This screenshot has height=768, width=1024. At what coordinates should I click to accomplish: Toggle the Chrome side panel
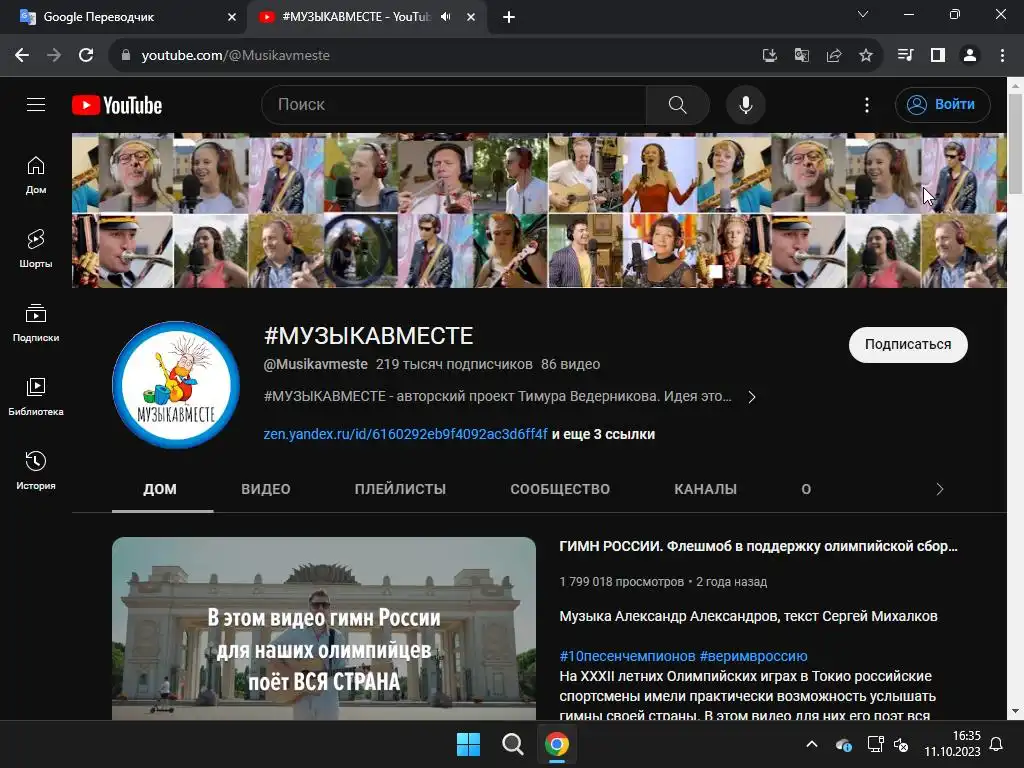(938, 56)
